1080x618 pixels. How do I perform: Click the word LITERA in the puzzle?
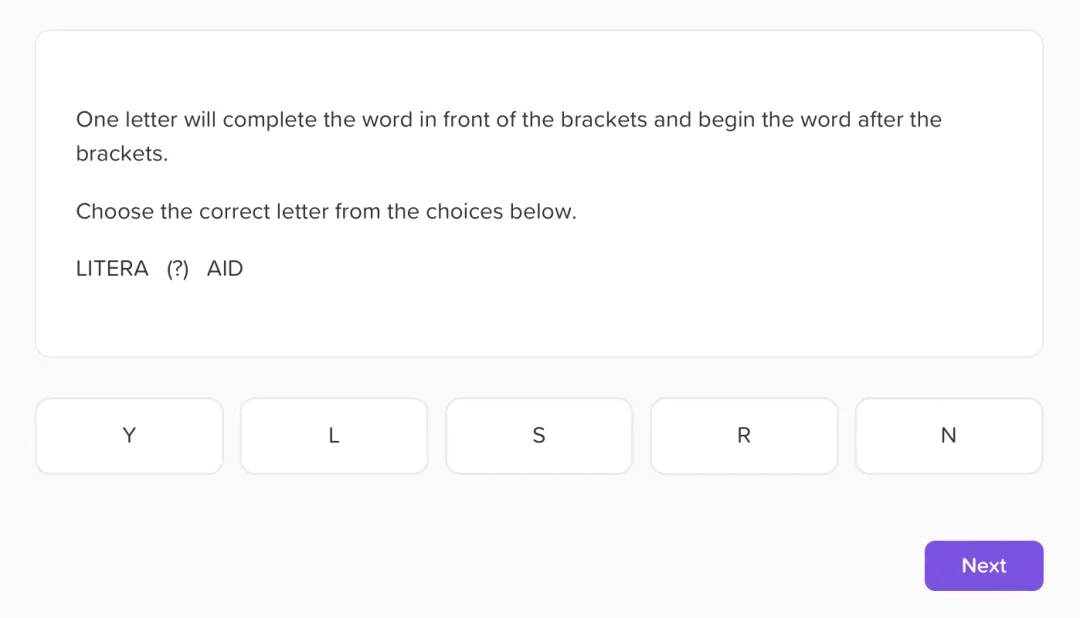(x=112, y=269)
